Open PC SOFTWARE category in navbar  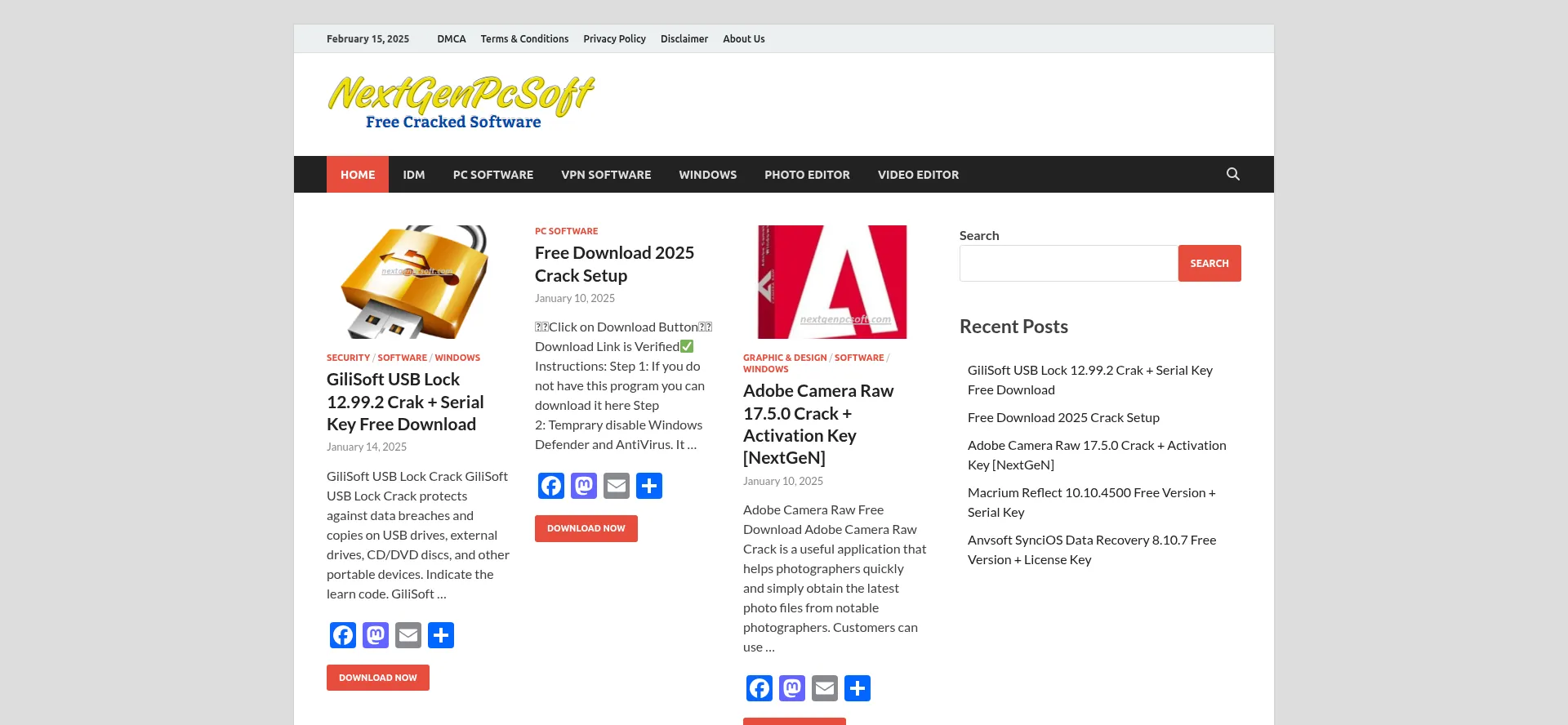(x=493, y=175)
